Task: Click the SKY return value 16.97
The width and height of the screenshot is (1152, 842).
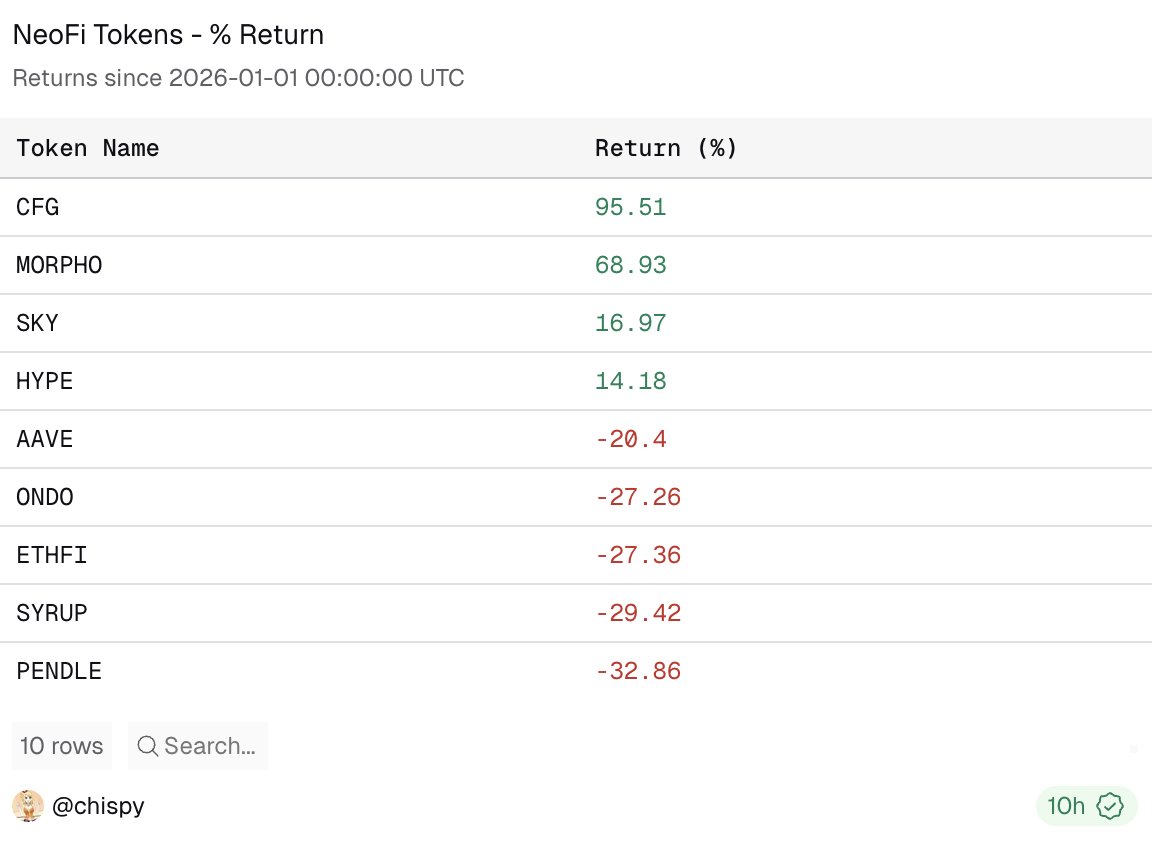Action: pos(630,323)
